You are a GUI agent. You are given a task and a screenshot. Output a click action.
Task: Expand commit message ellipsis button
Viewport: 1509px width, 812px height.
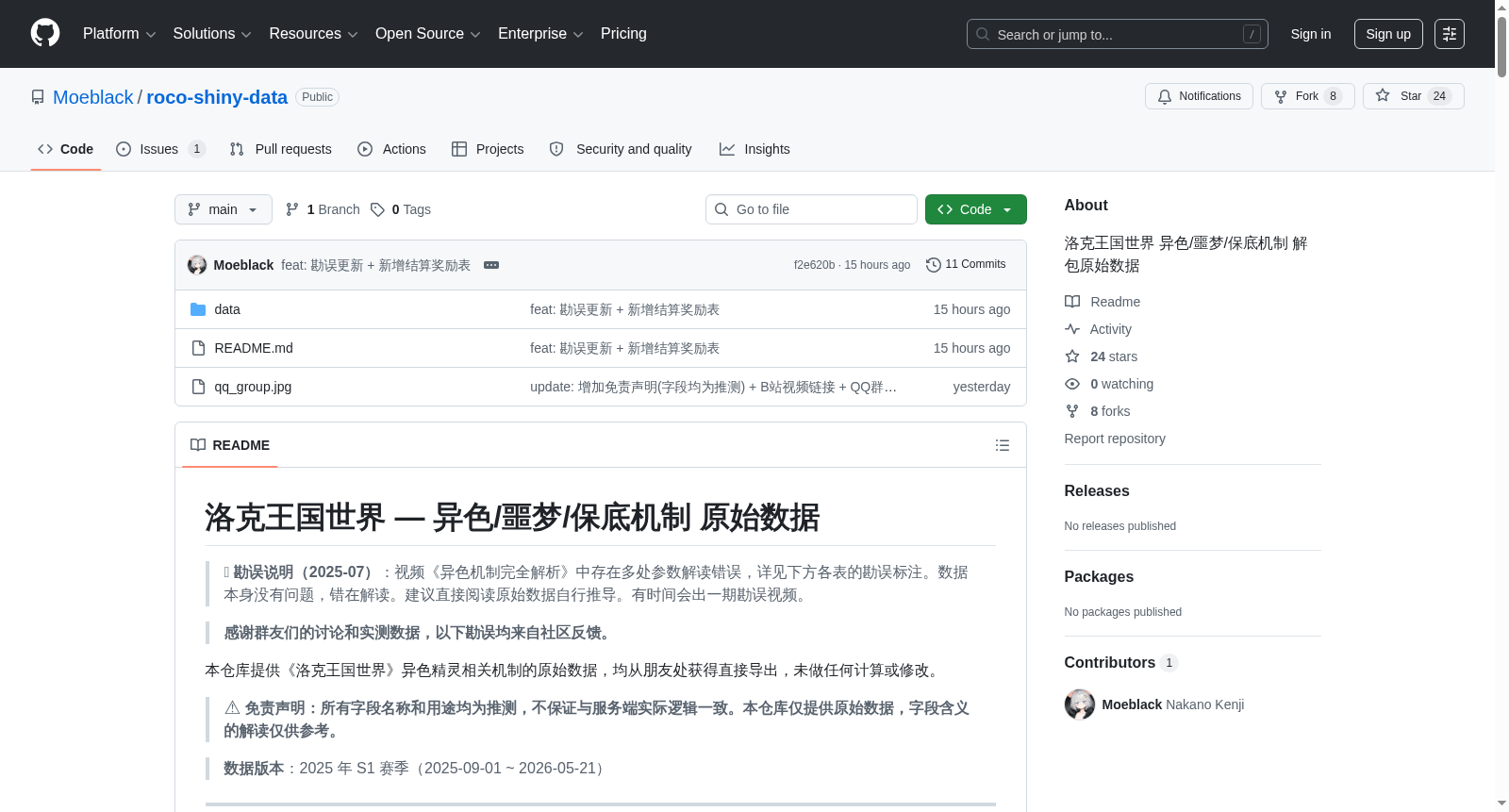coord(491,265)
